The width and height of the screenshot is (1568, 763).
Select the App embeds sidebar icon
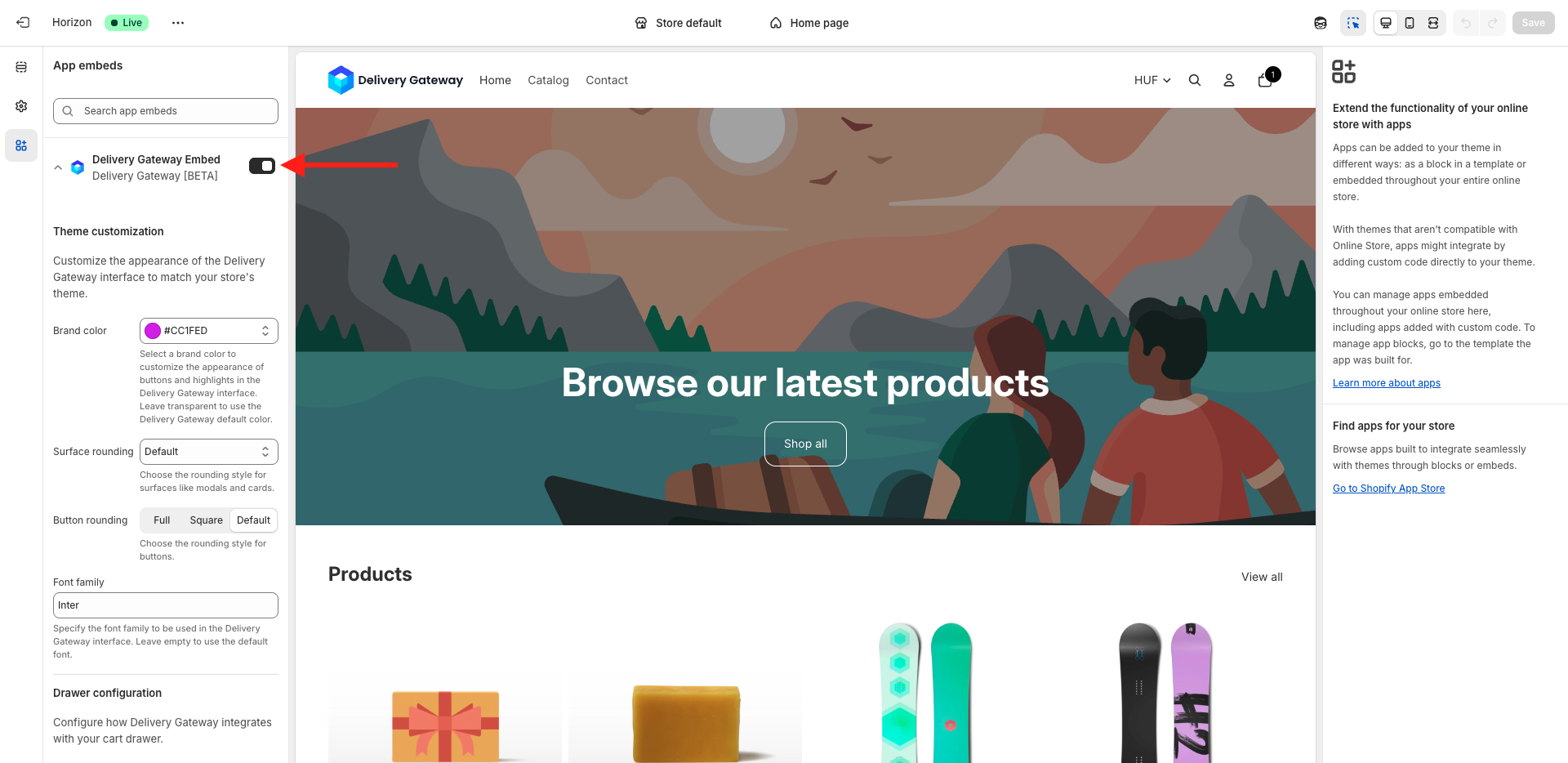(x=21, y=145)
